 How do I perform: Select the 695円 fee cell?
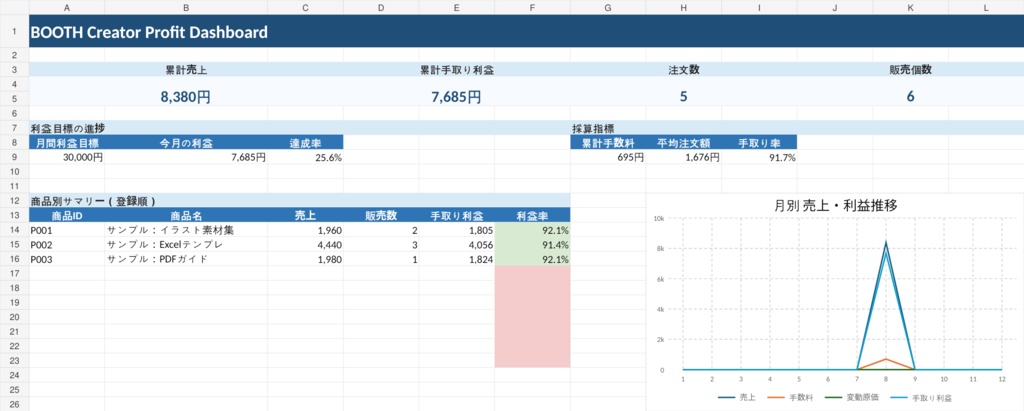(608, 157)
